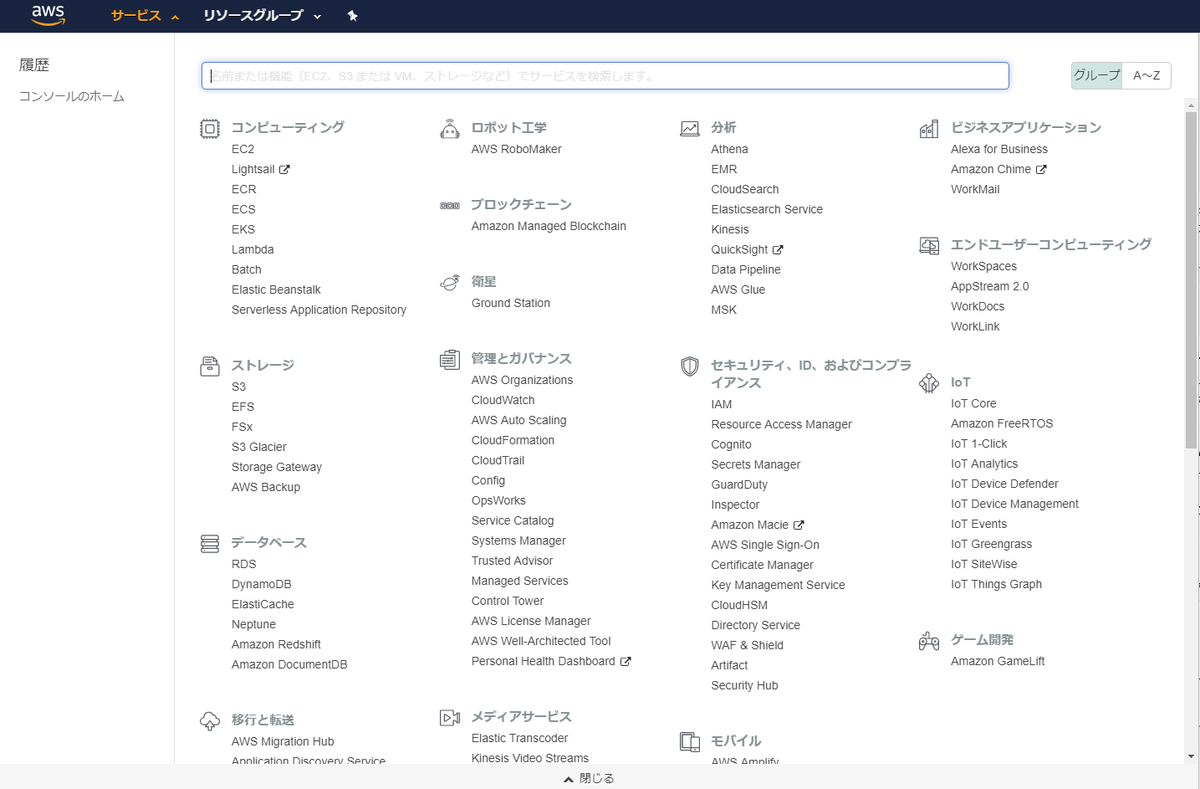
Task: Open the S3 service
Action: click(x=238, y=386)
